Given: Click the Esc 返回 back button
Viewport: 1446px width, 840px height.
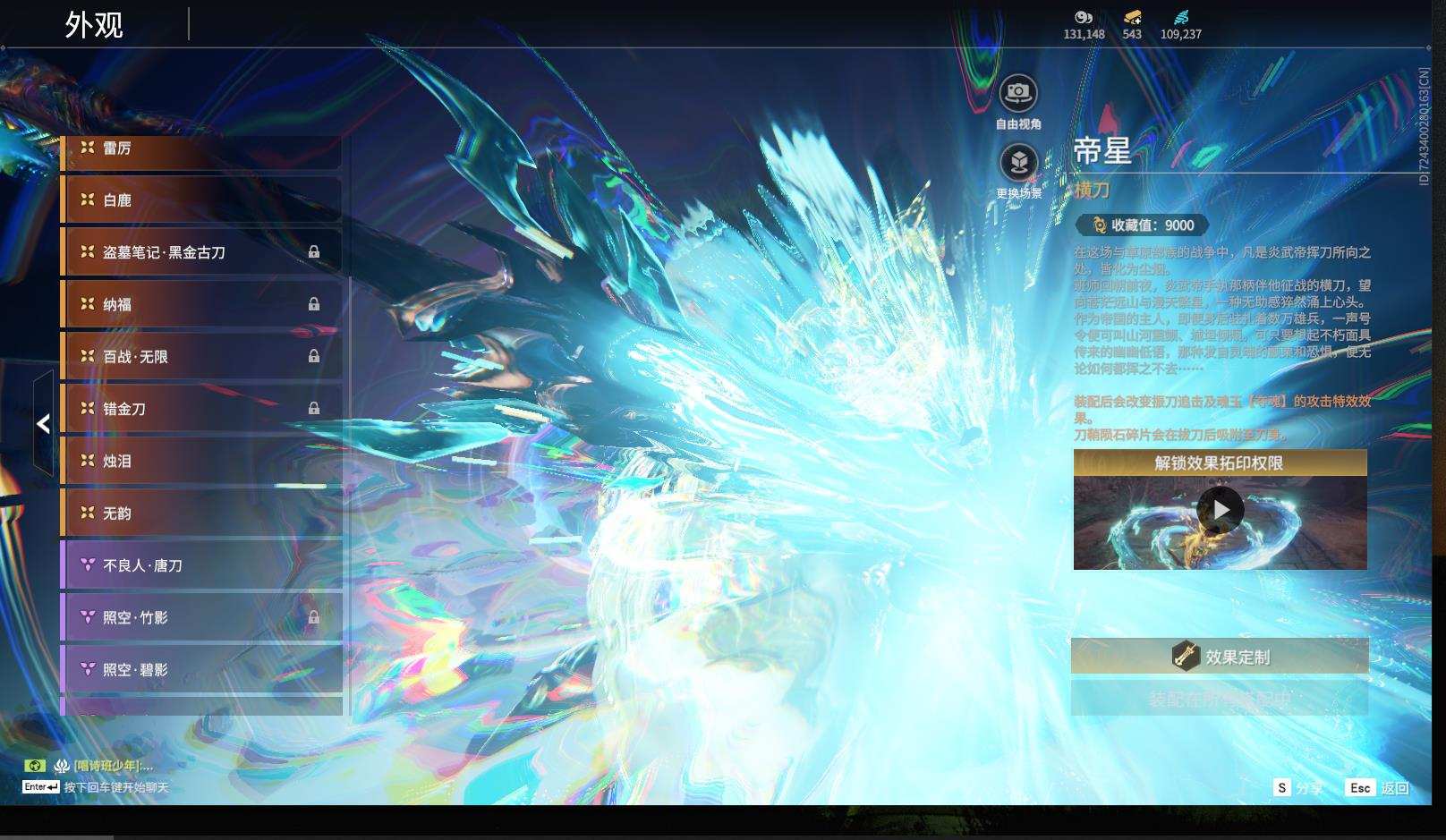Looking at the screenshot, I should point(1377,788).
